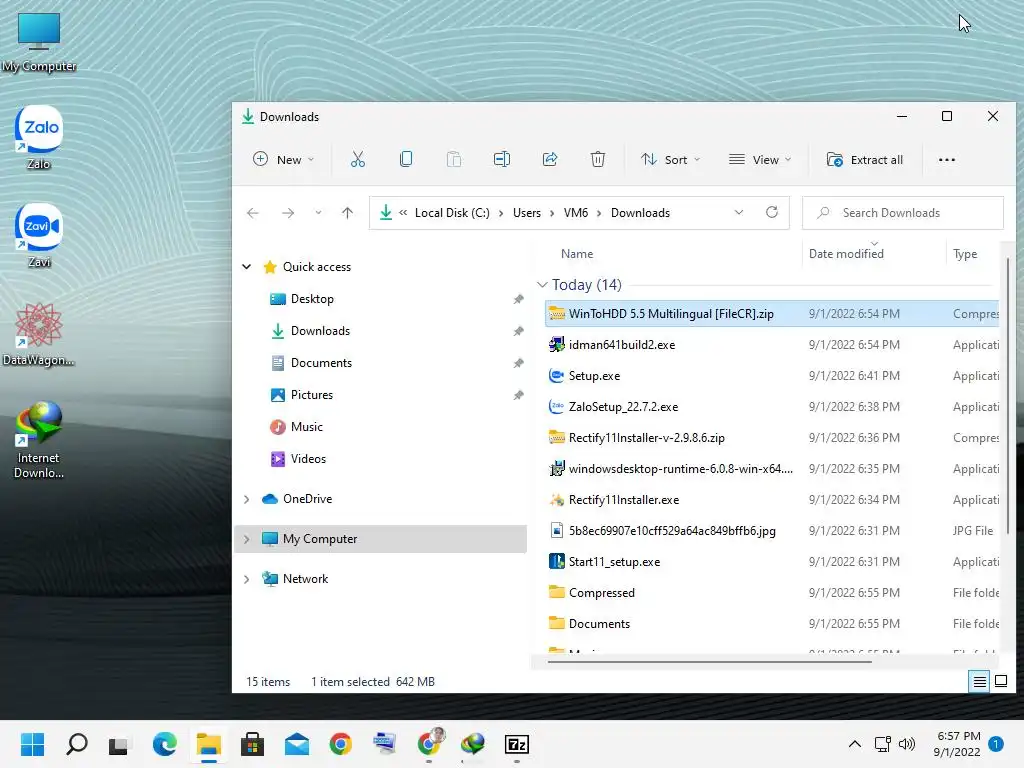Click the Copy icon in toolbar
Image resolution: width=1024 pixels, height=768 pixels.
pyautogui.click(x=406, y=159)
